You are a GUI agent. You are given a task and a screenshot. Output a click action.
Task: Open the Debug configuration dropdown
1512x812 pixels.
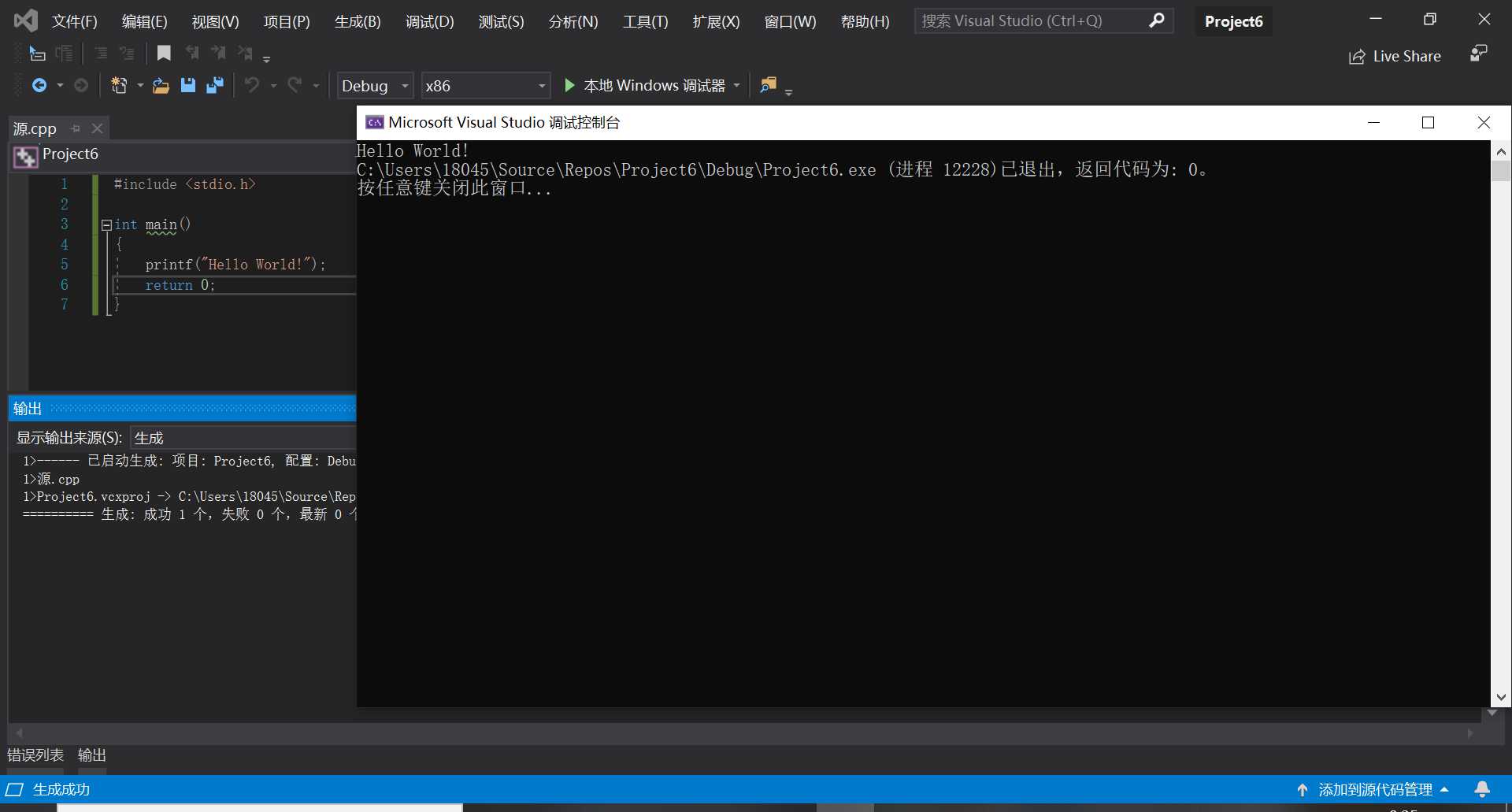click(375, 85)
